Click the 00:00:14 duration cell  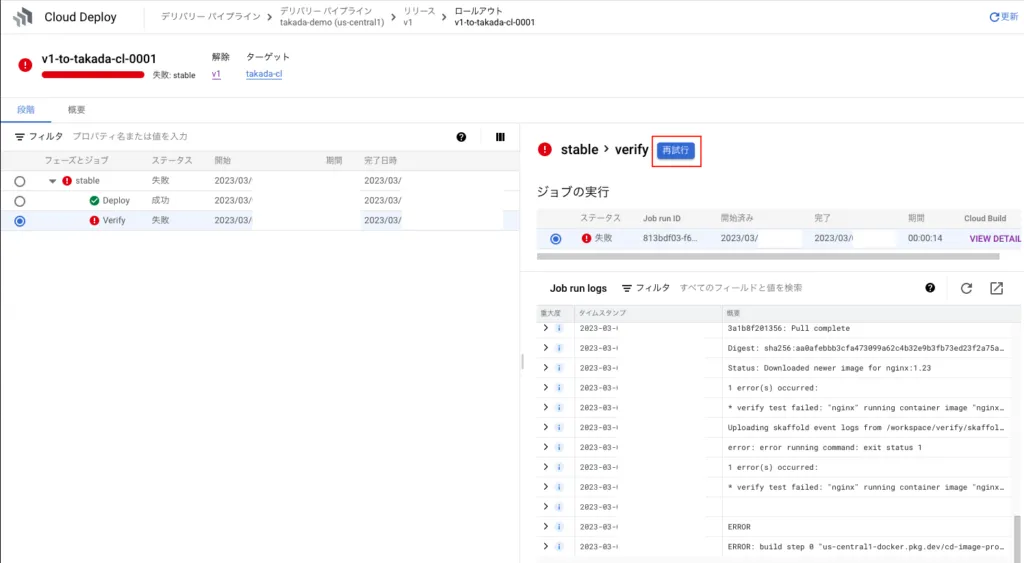pos(925,238)
